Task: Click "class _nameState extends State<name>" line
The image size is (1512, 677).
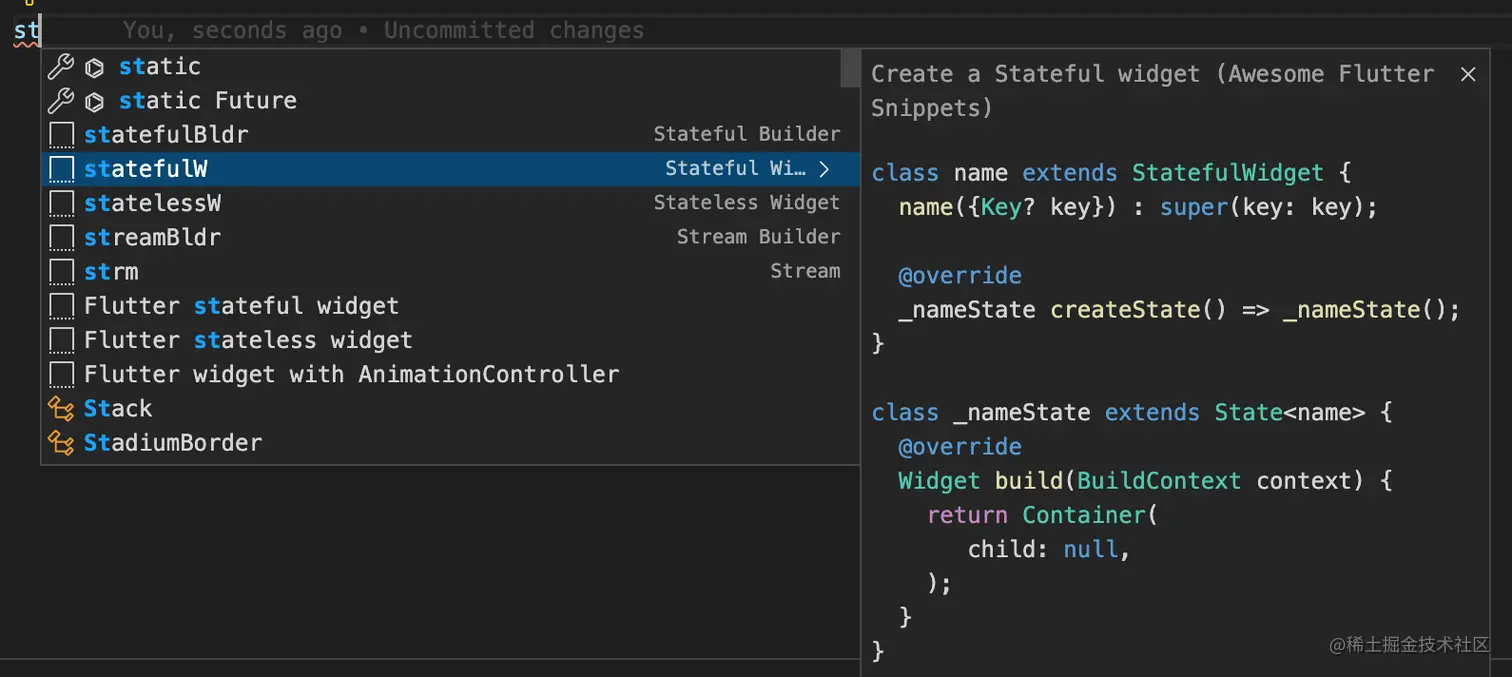Action: [1131, 412]
